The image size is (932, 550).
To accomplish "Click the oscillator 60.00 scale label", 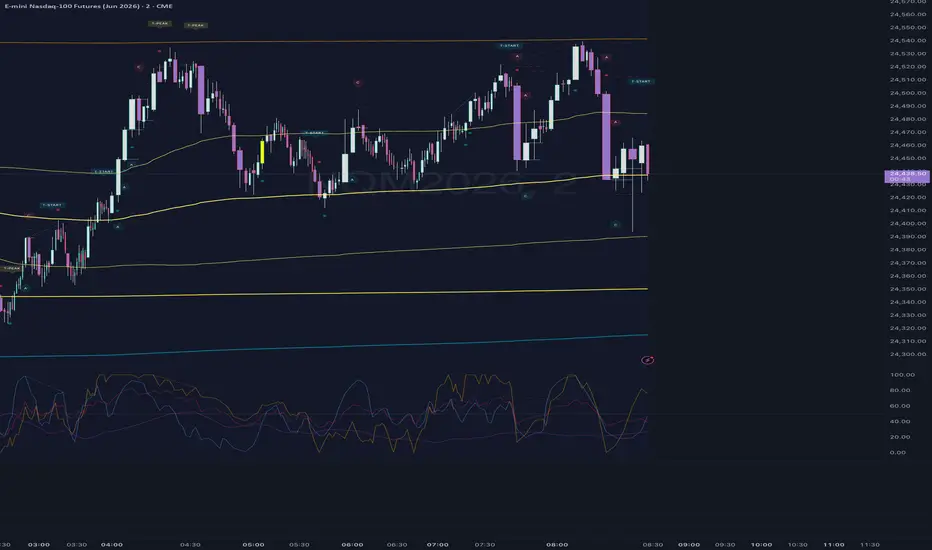I will point(900,406).
